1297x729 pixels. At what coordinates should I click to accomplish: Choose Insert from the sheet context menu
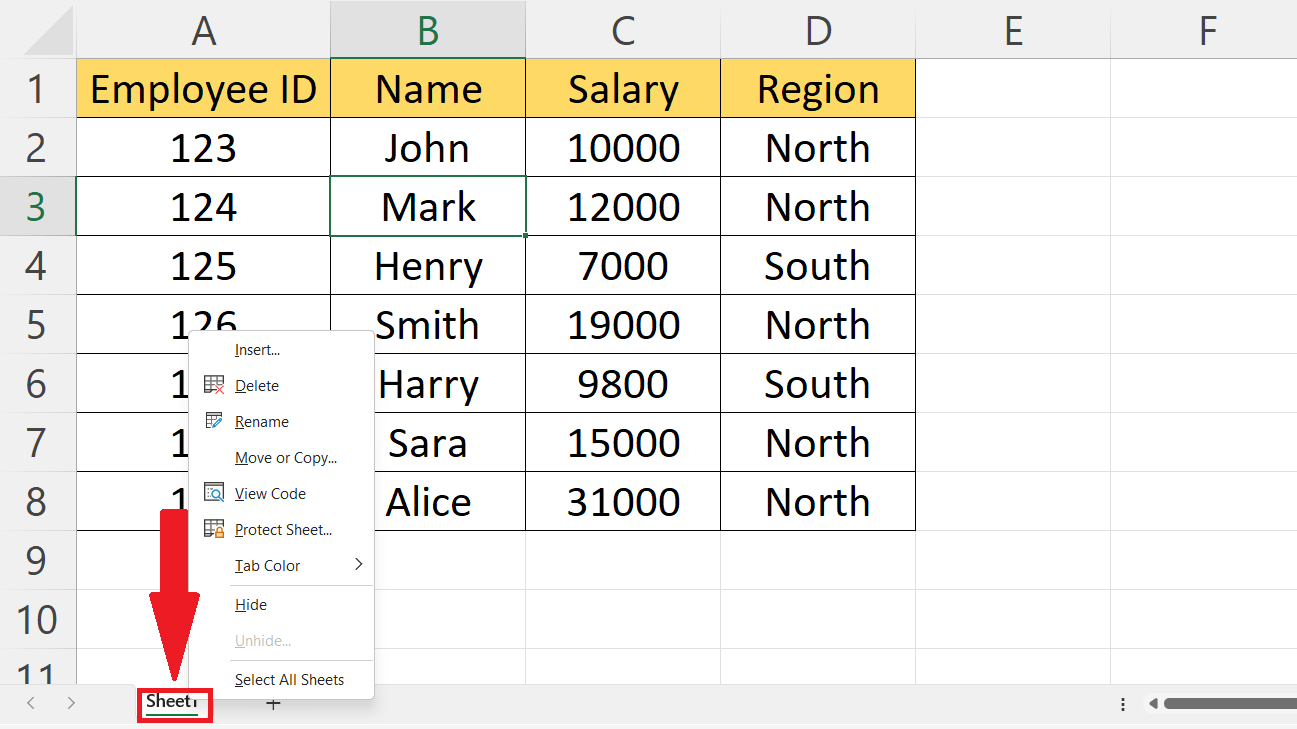pos(257,349)
